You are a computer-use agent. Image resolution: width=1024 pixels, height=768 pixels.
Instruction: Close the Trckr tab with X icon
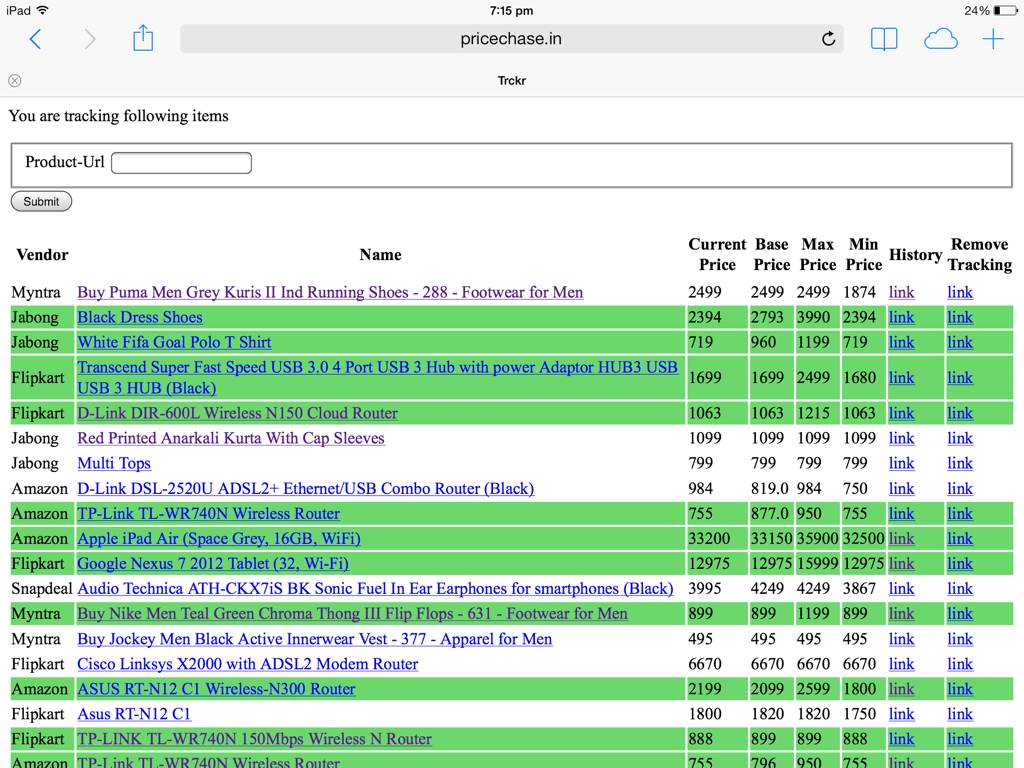pyautogui.click(x=14, y=80)
